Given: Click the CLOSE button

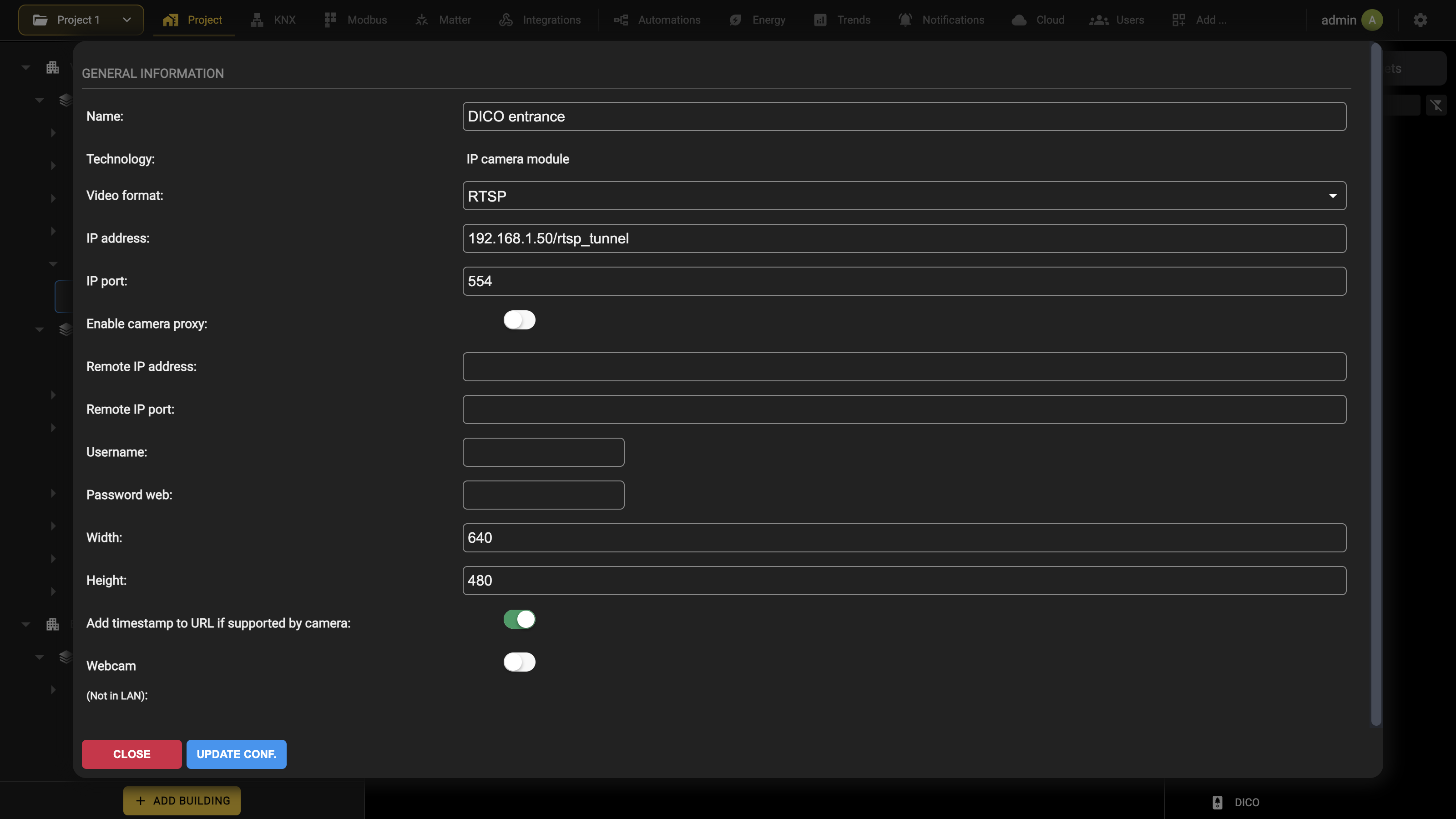Looking at the screenshot, I should coord(131,754).
